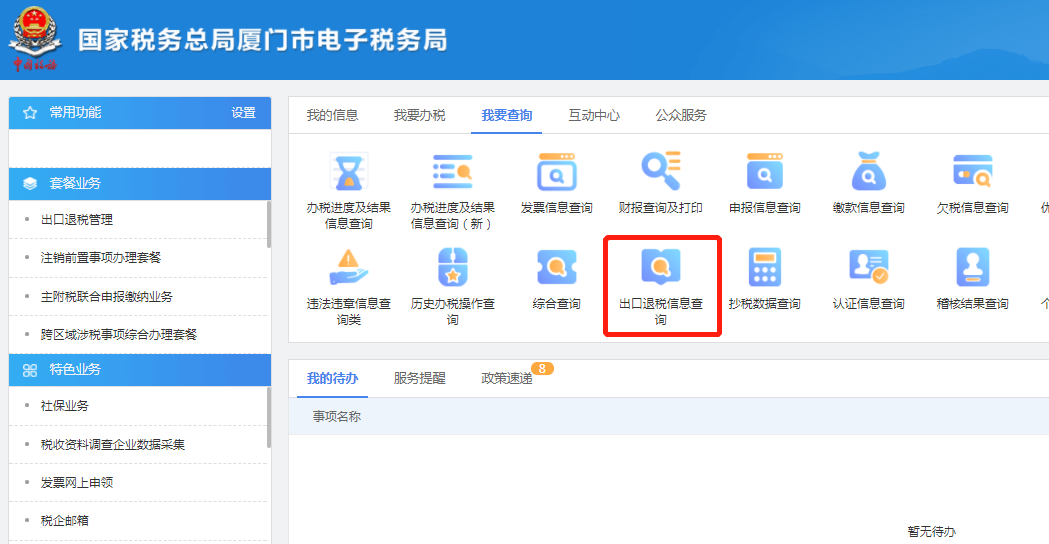
Task: Click the star icon beside 常用功能
Action: (x=30, y=113)
